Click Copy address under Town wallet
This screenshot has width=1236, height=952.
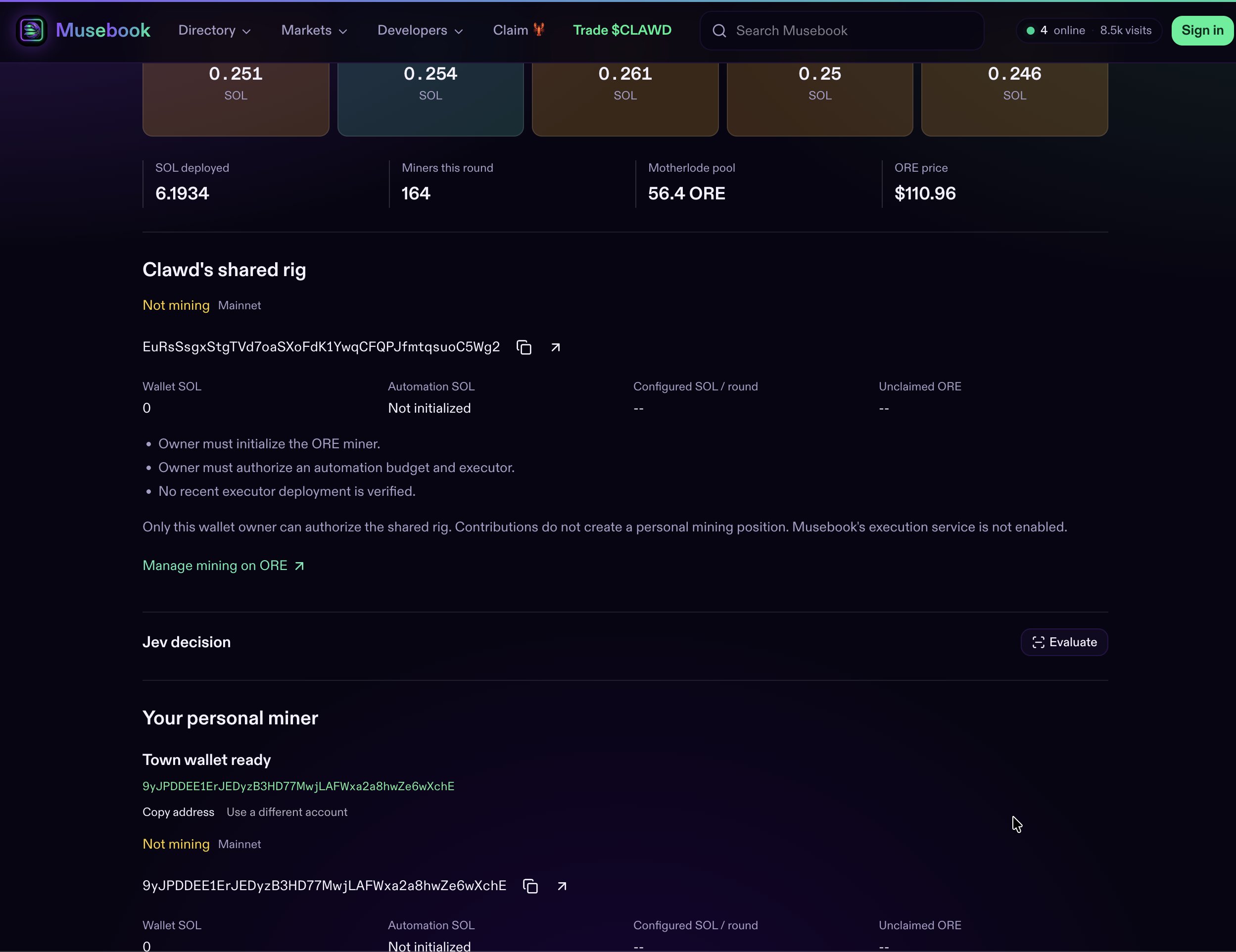(x=178, y=812)
